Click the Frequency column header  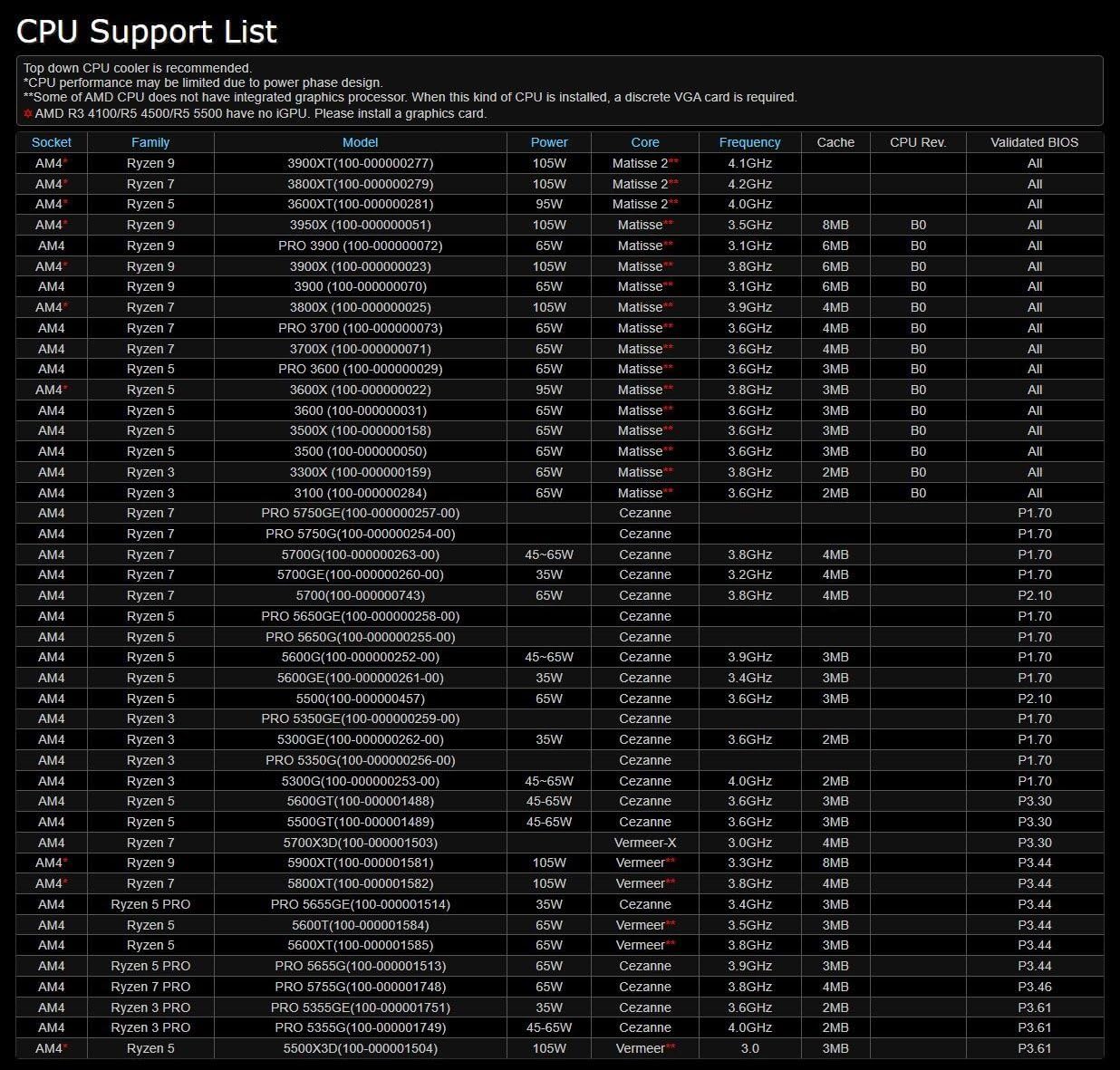pos(749,142)
